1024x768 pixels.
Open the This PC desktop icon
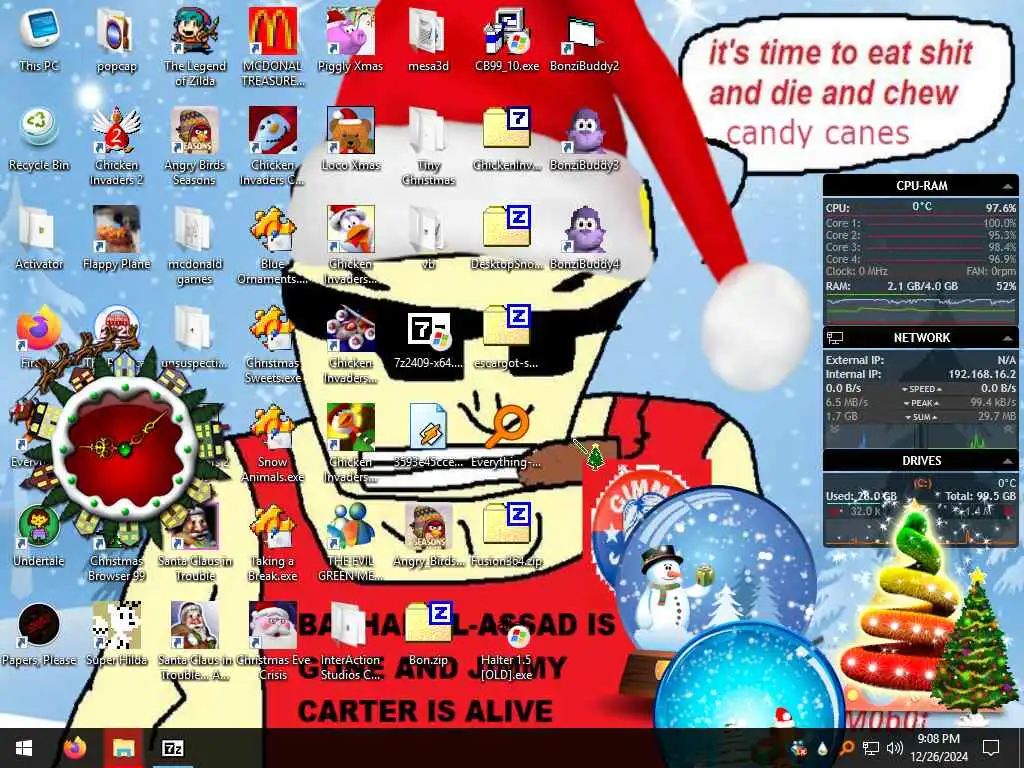(x=39, y=40)
